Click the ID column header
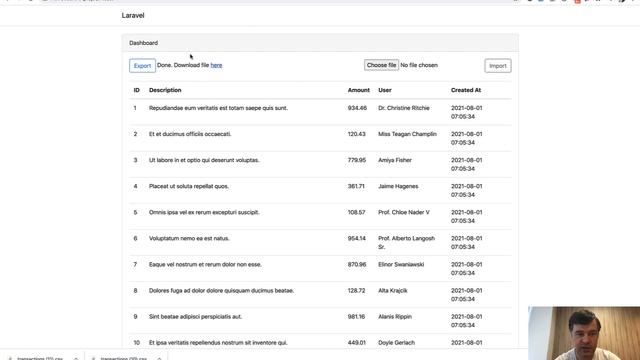Image resolution: width=640 pixels, height=360 pixels. [137, 90]
